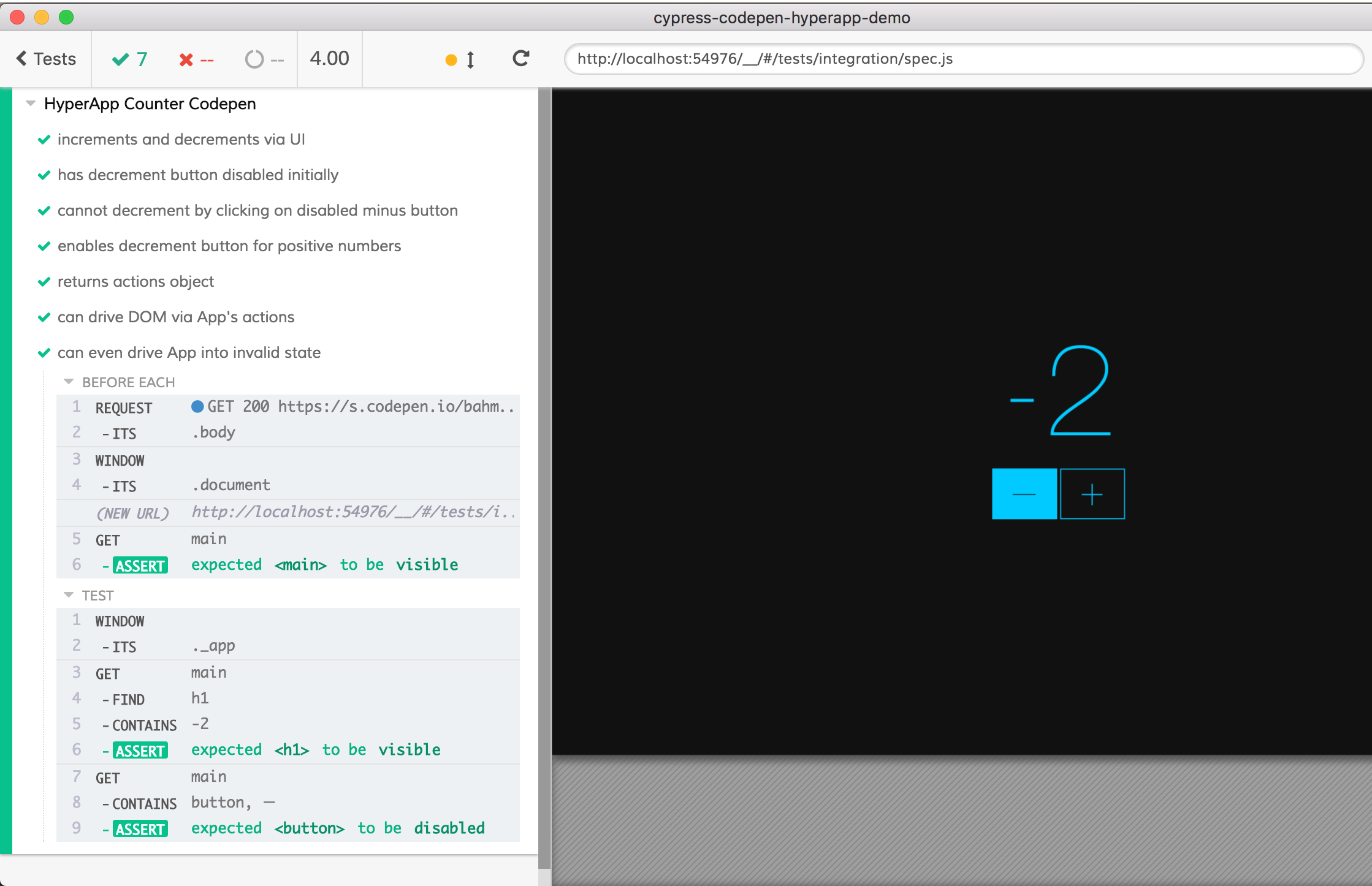
Task: Click the -2 counter heading in preview
Action: pos(1060,391)
